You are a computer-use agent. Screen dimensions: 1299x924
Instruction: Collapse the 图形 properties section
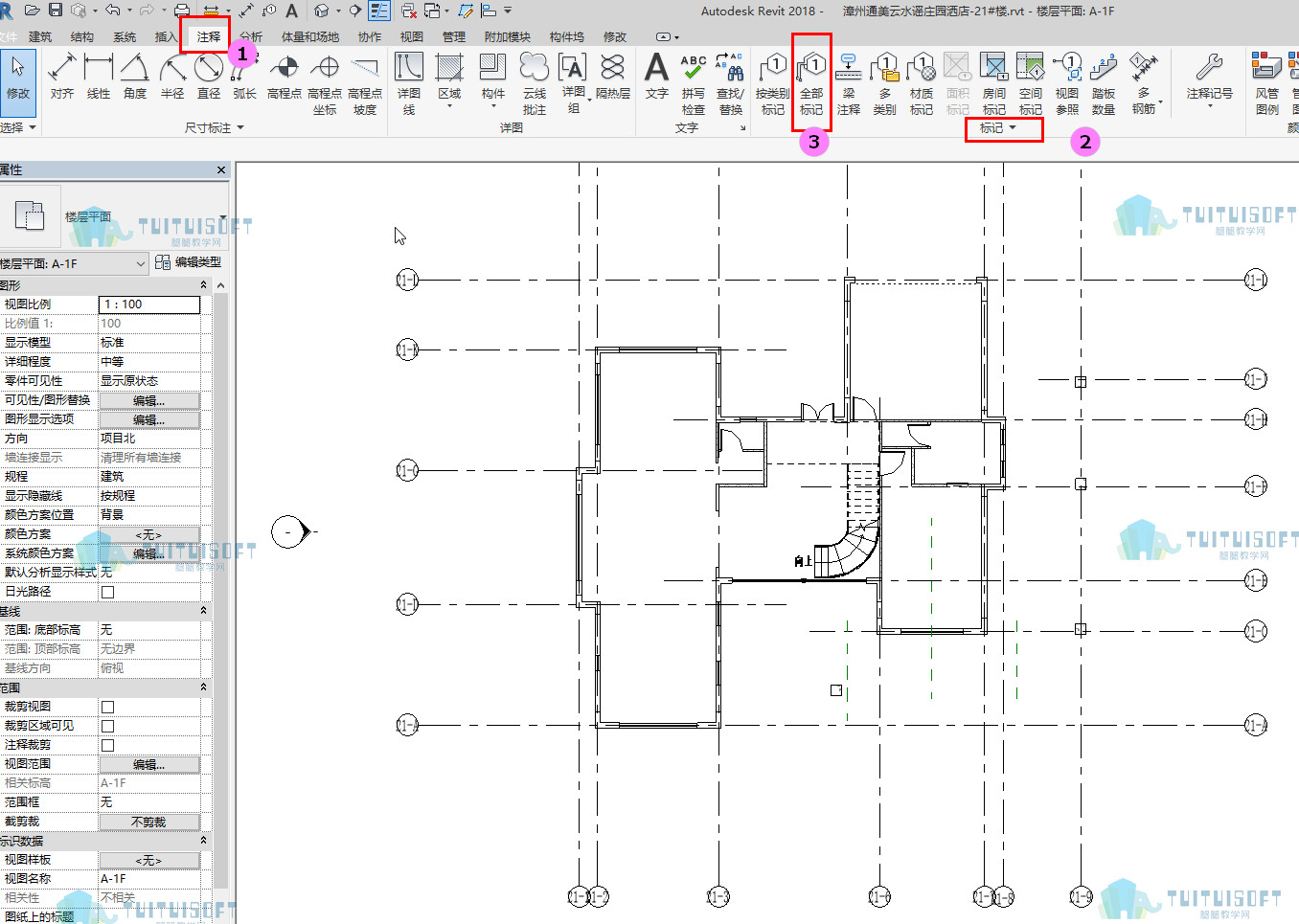coord(203,285)
